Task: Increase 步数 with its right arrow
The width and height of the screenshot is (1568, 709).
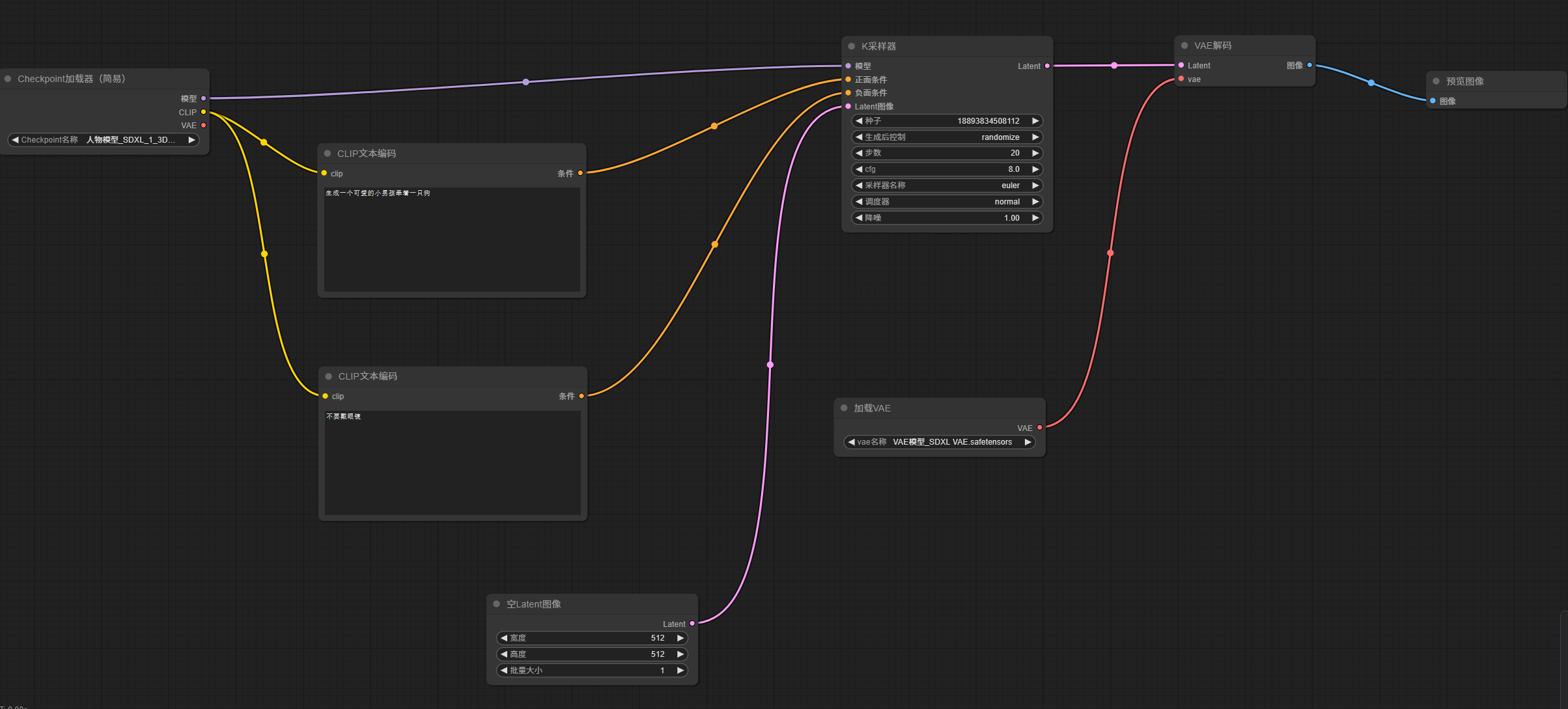Action: click(1035, 153)
